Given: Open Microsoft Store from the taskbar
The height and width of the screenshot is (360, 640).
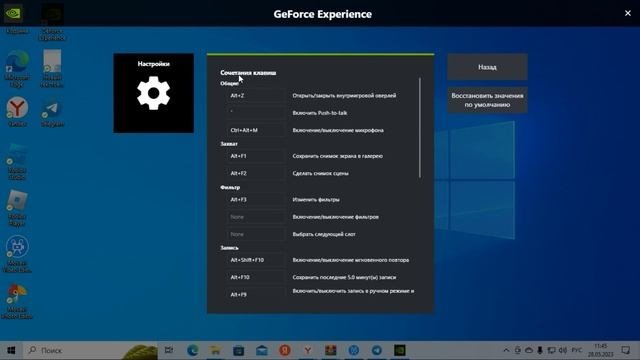Looking at the screenshot, I should click(x=239, y=350).
